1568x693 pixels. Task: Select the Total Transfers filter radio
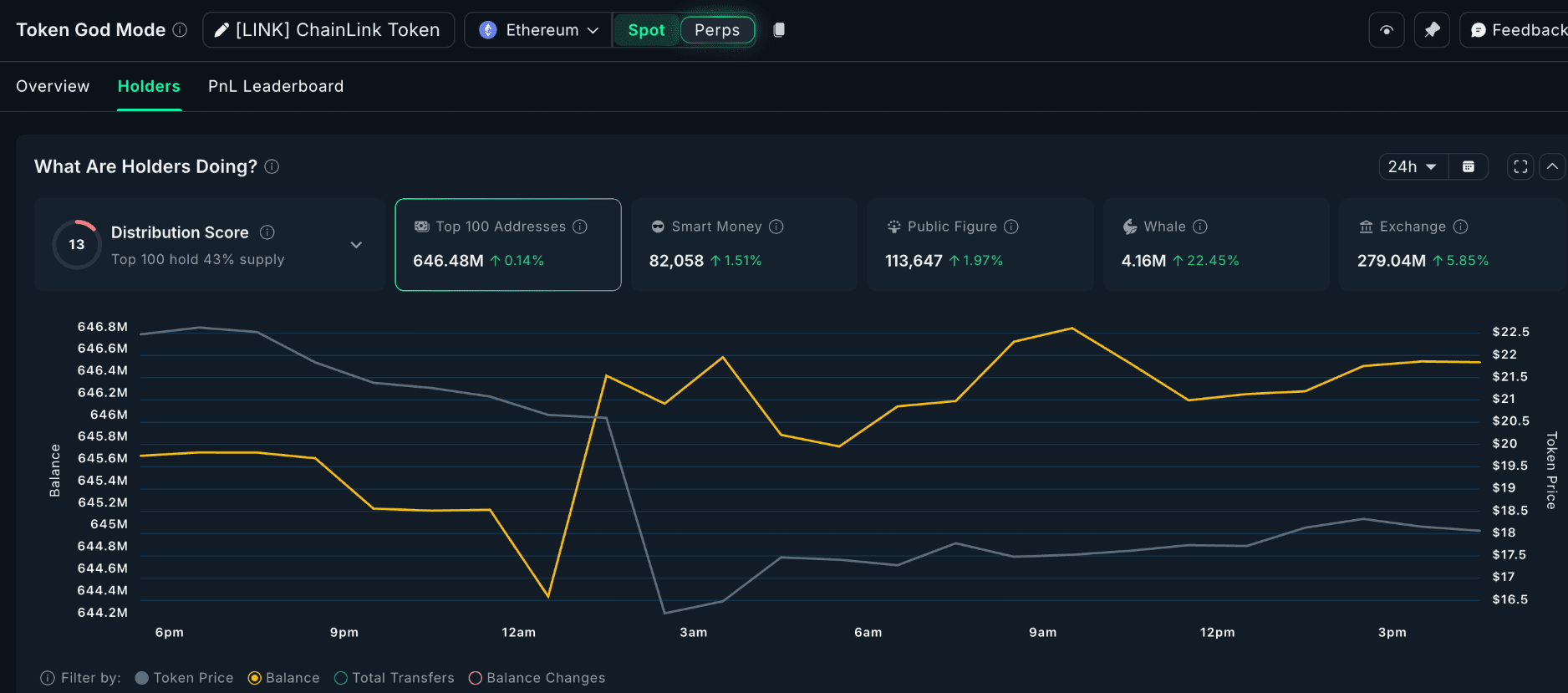[x=341, y=678]
